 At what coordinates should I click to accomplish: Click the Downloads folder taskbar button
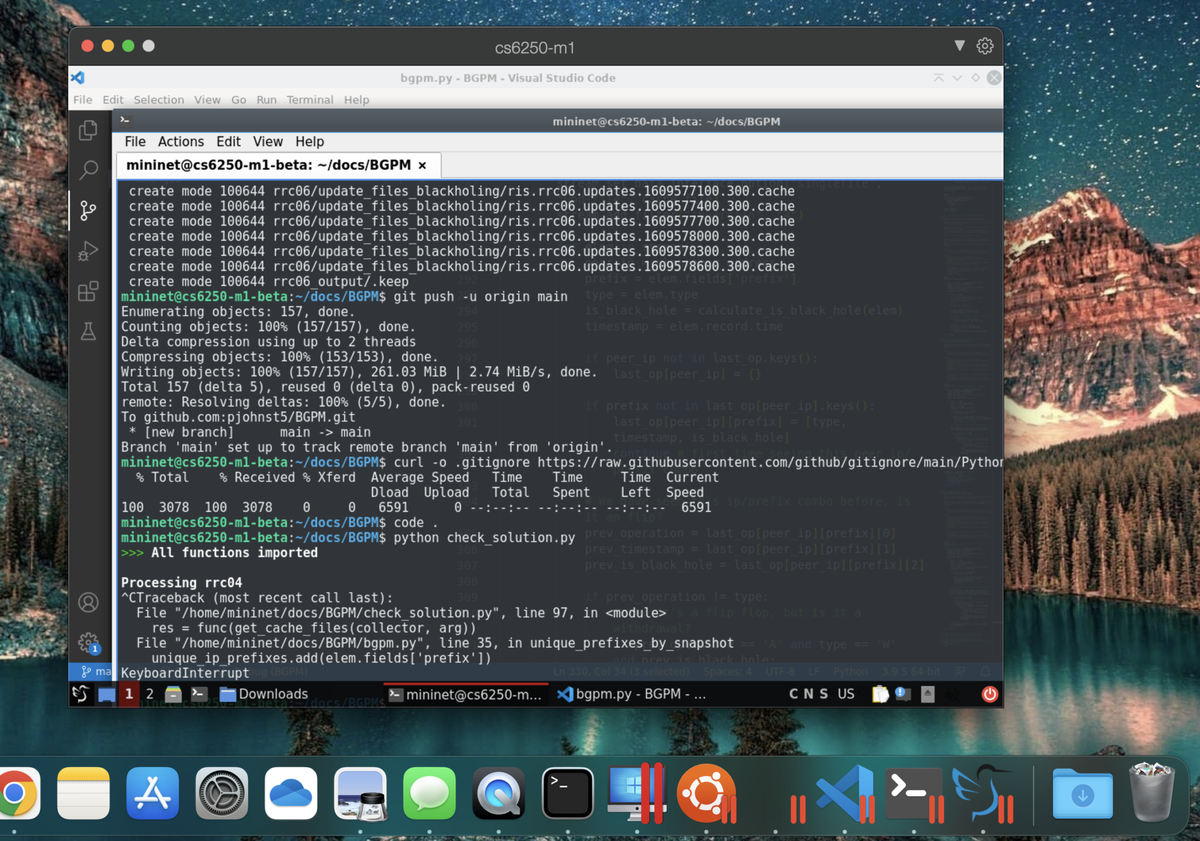264,694
